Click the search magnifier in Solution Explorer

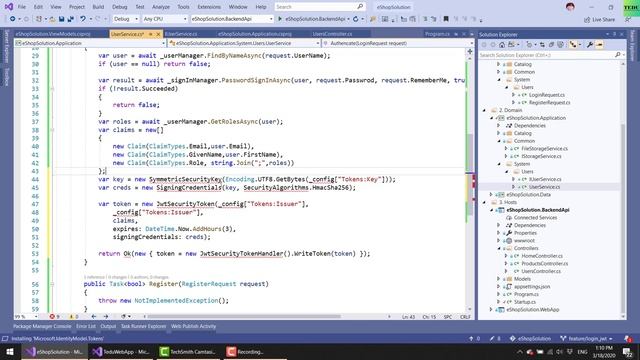click(x=618, y=55)
